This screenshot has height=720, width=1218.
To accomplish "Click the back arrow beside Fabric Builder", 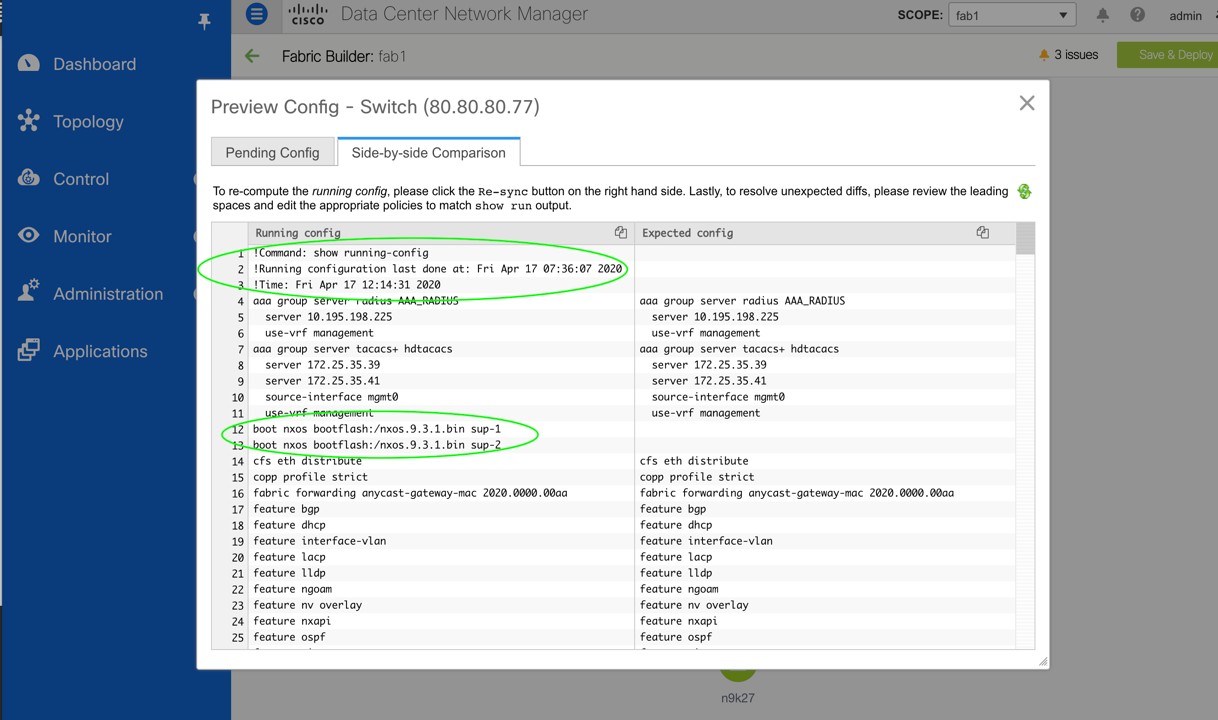I will point(252,56).
